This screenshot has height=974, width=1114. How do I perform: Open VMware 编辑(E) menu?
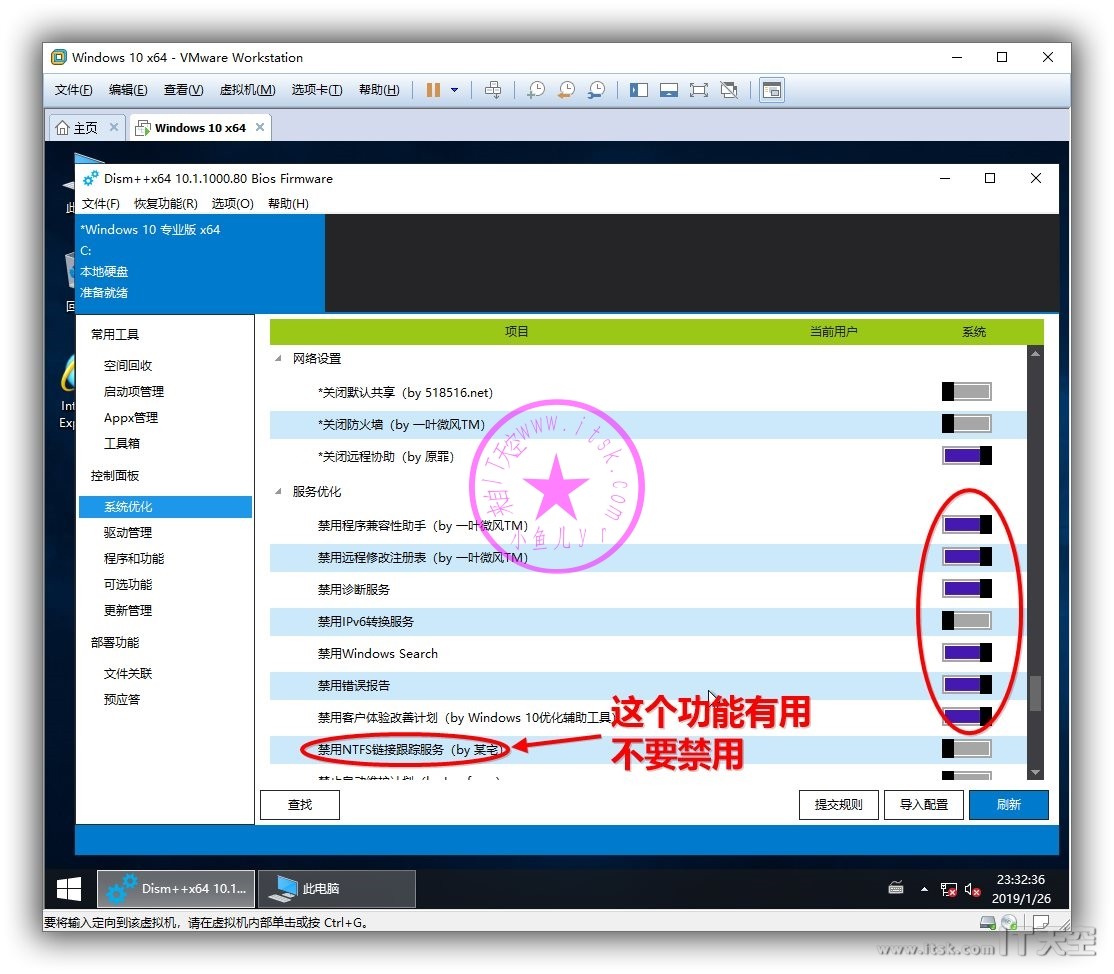pos(128,90)
